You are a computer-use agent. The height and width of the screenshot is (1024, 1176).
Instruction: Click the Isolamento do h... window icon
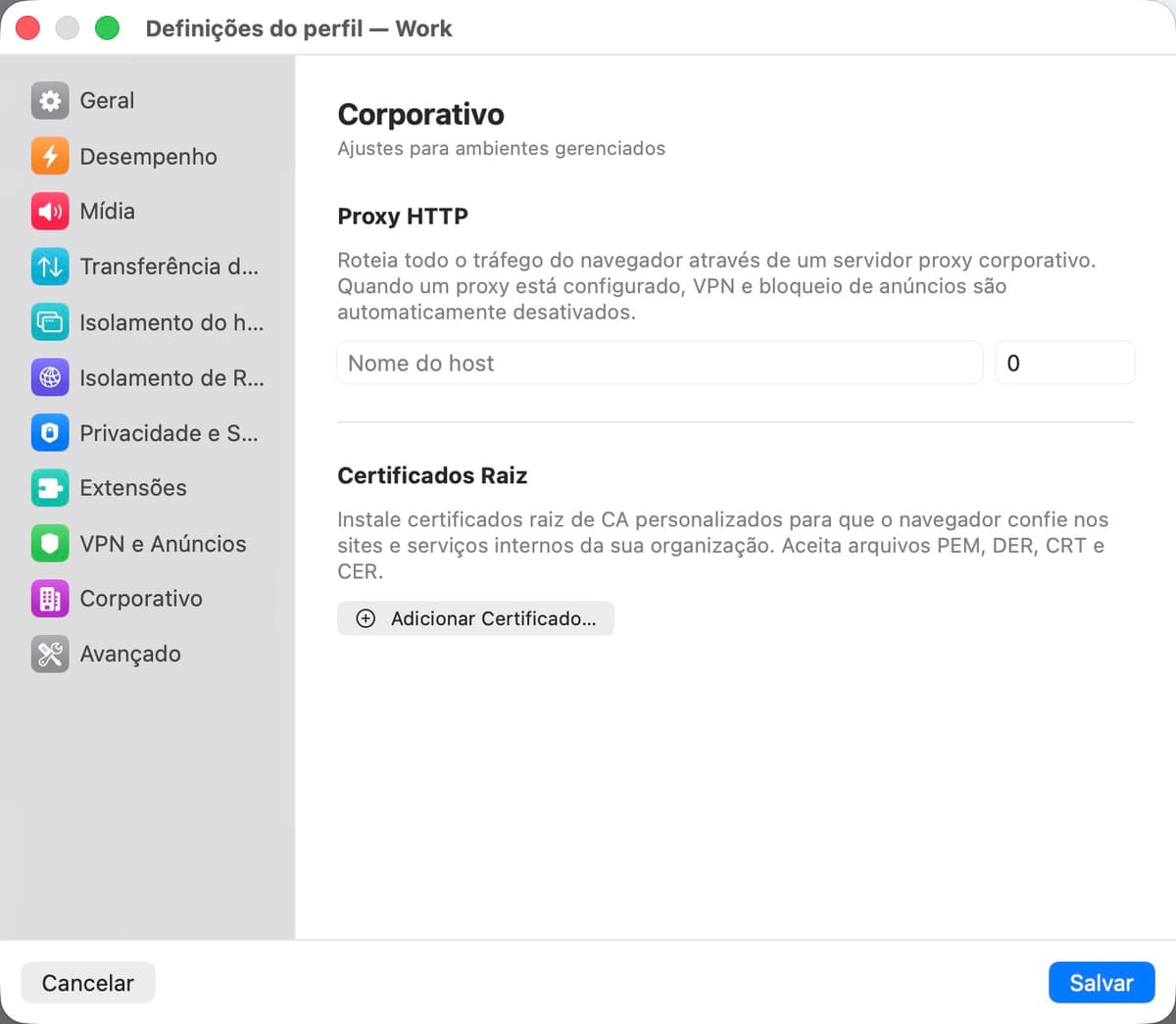[x=50, y=321]
